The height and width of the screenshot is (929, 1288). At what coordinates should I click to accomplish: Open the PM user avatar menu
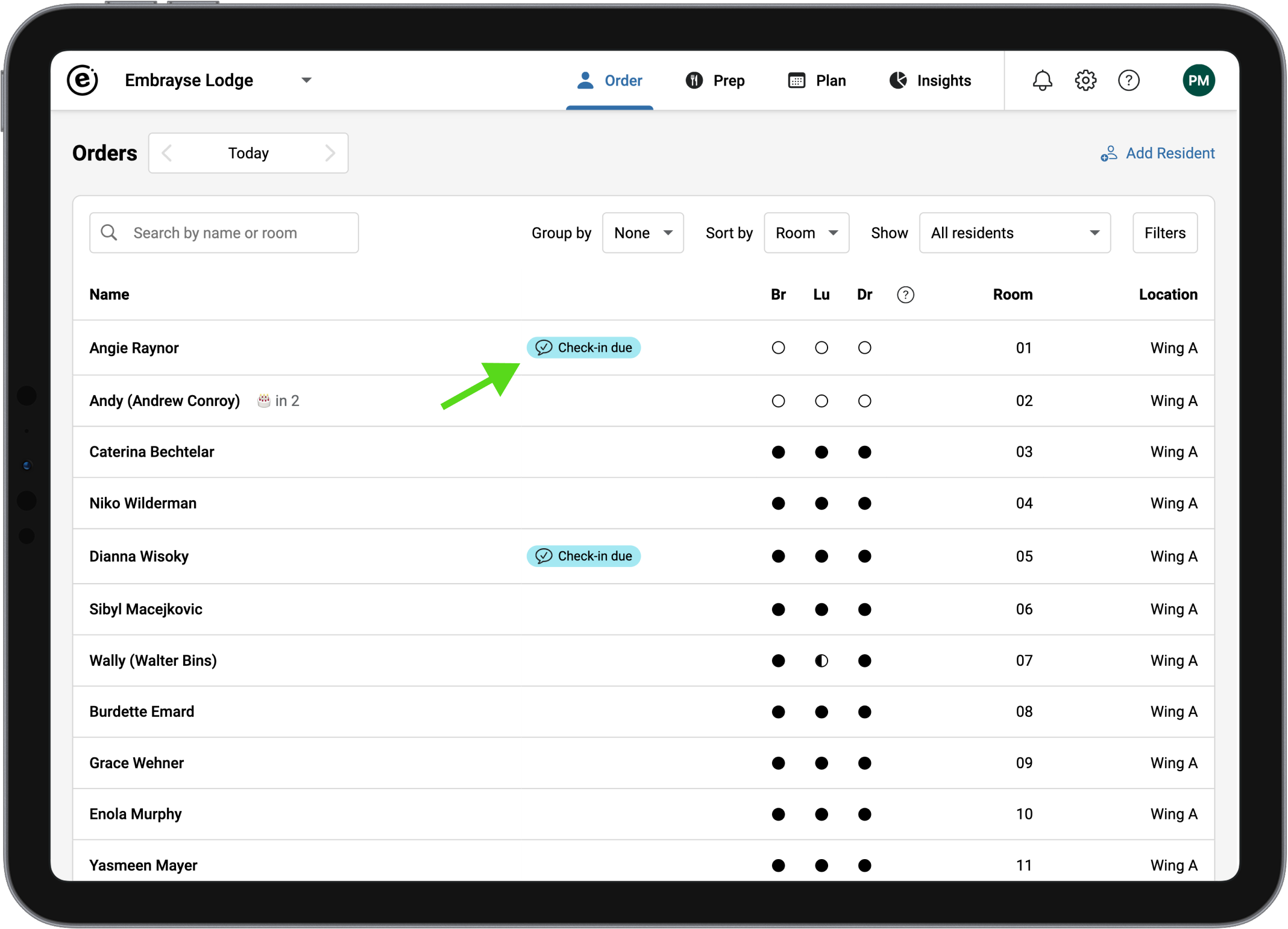coord(1198,80)
